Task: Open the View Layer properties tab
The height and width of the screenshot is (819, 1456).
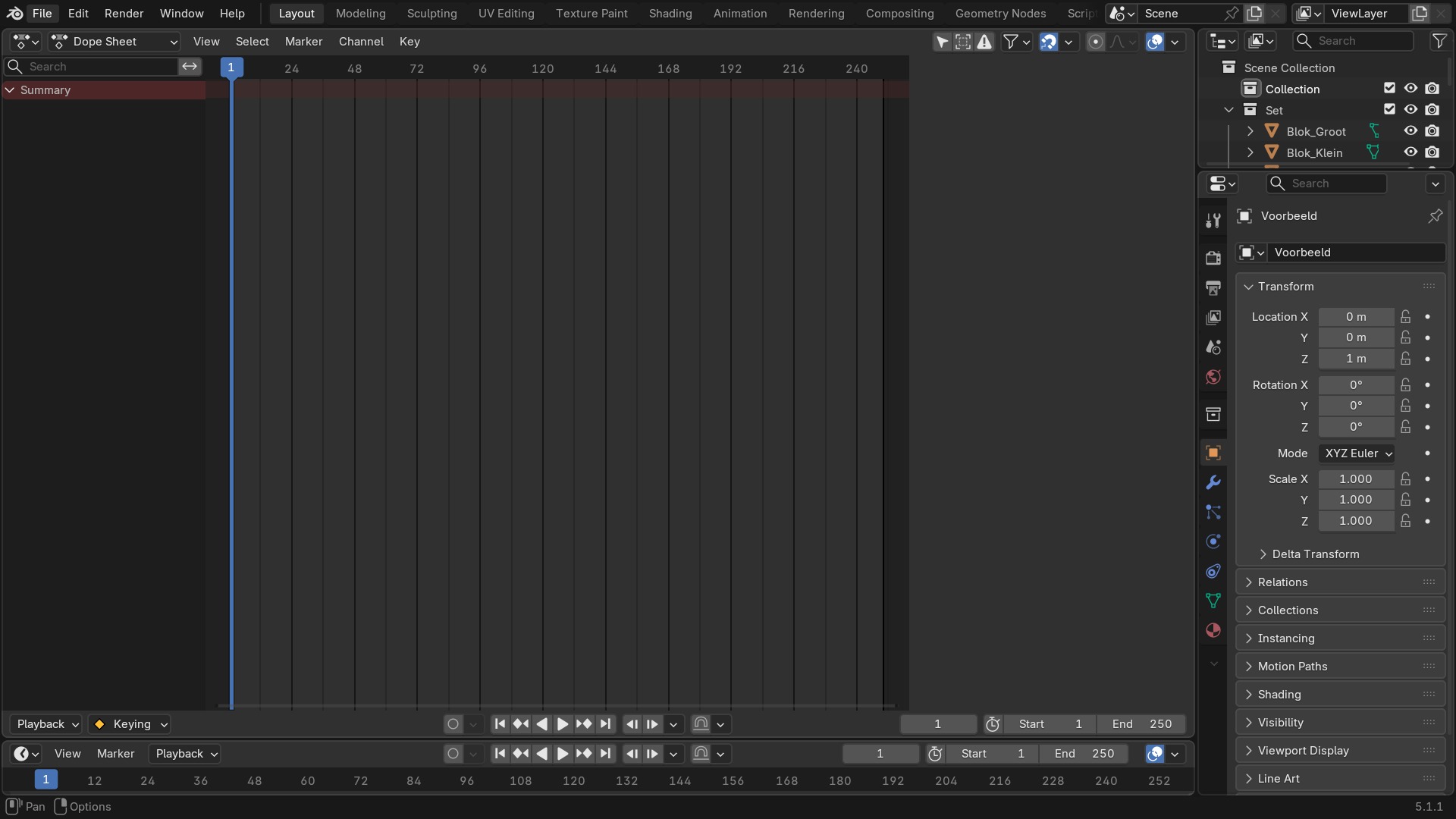Action: click(x=1213, y=317)
